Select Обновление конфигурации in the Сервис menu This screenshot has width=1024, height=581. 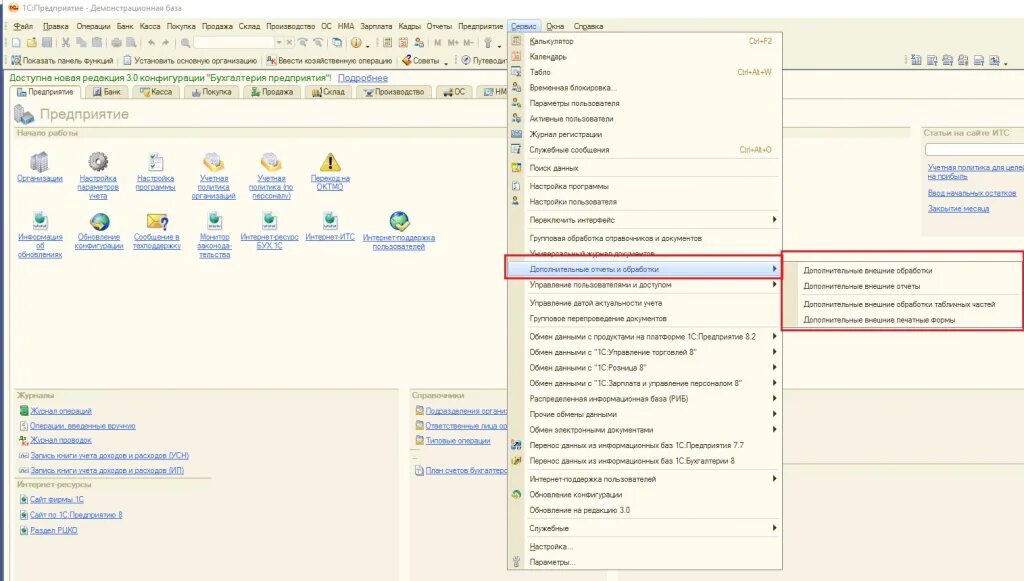[x=645, y=494]
